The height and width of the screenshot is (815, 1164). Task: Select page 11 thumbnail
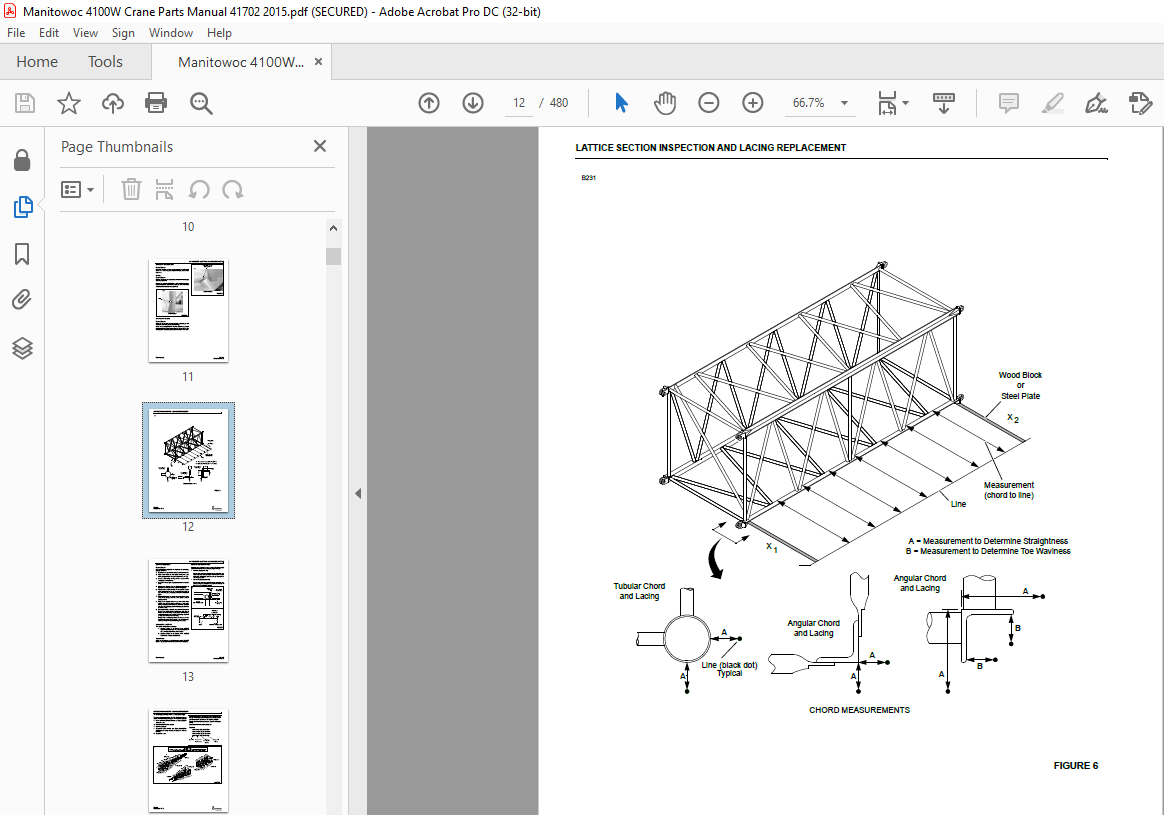pyautogui.click(x=189, y=310)
